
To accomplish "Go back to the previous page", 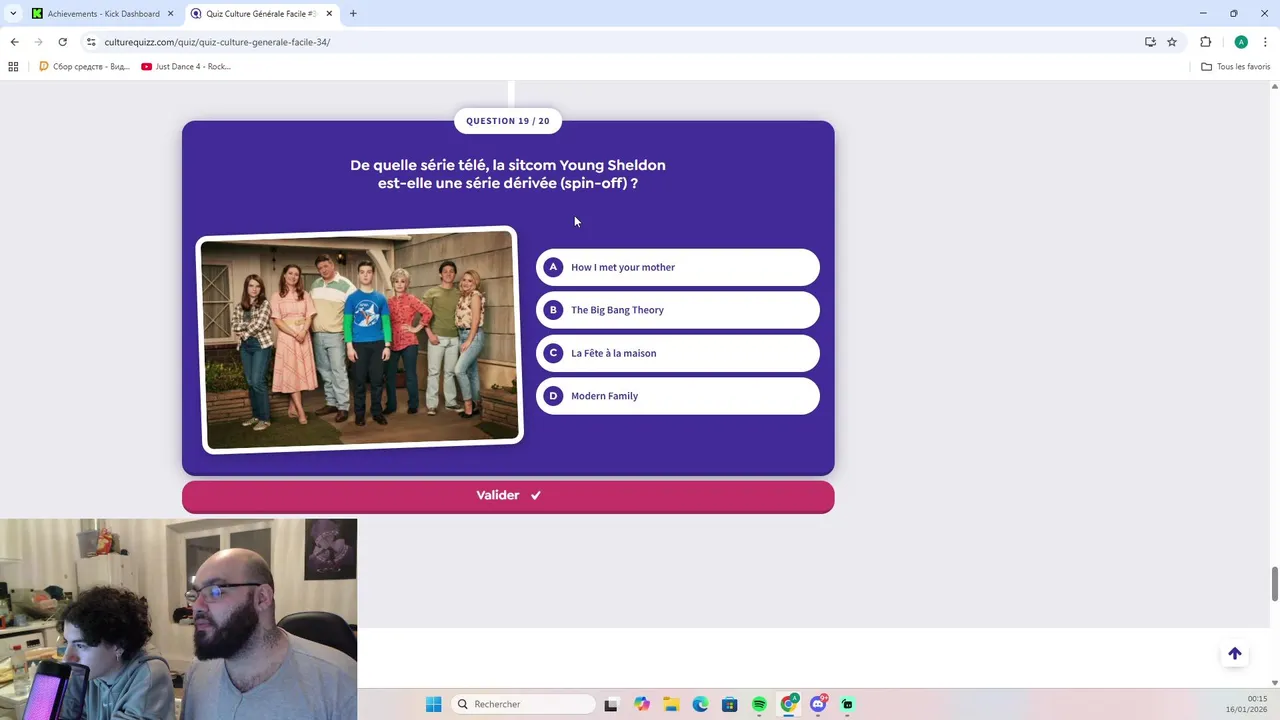I will coord(14,42).
